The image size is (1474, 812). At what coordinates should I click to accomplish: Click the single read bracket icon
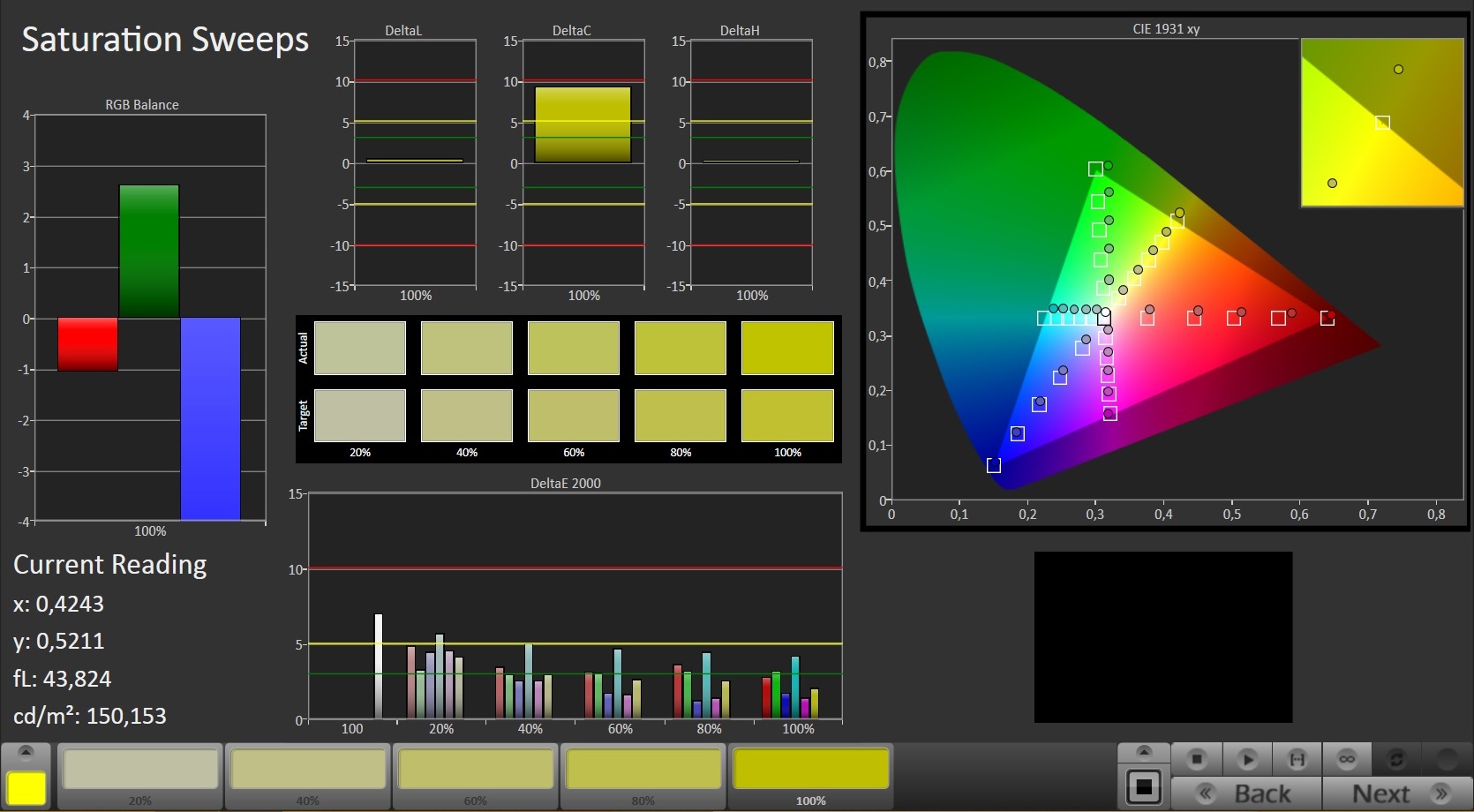pos(1297,759)
